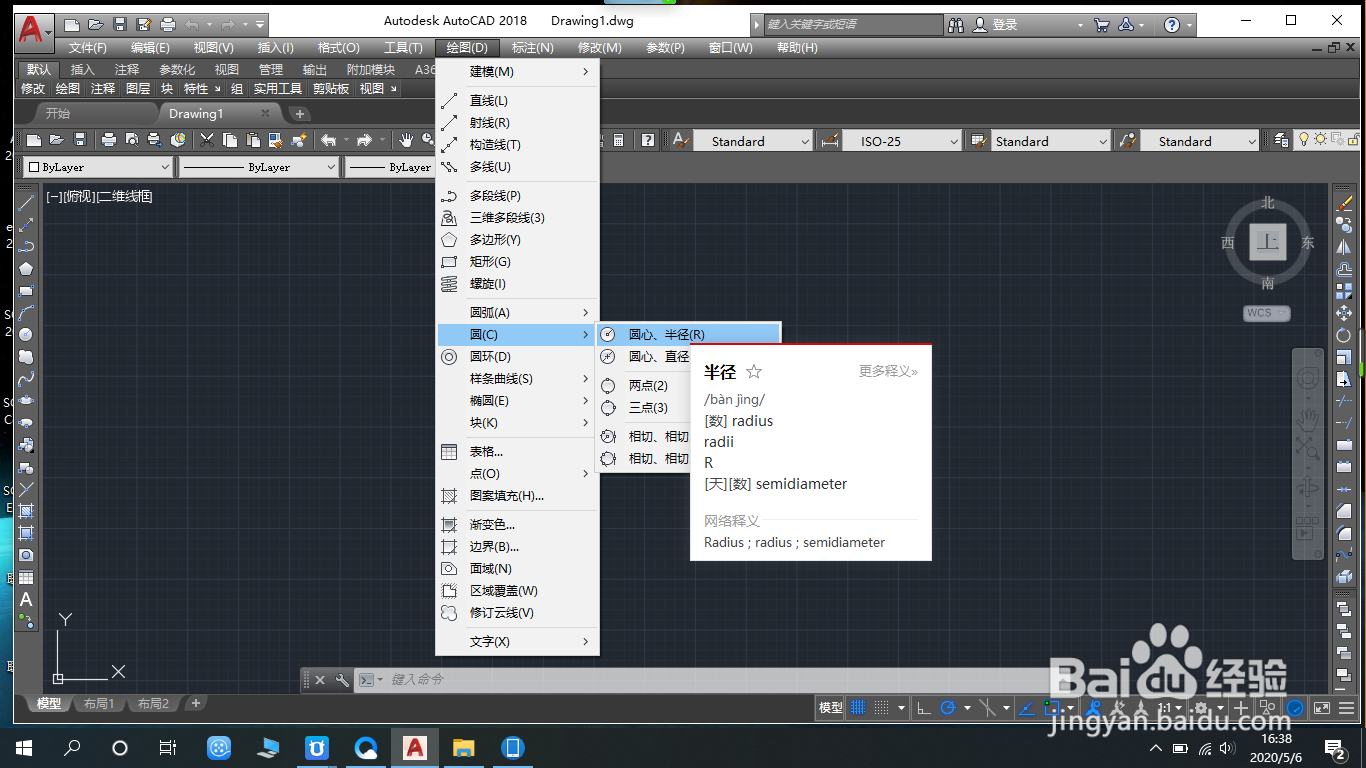Open the quick access toolbar customize dropdown
The width and height of the screenshot is (1366, 768).
coord(260,24)
